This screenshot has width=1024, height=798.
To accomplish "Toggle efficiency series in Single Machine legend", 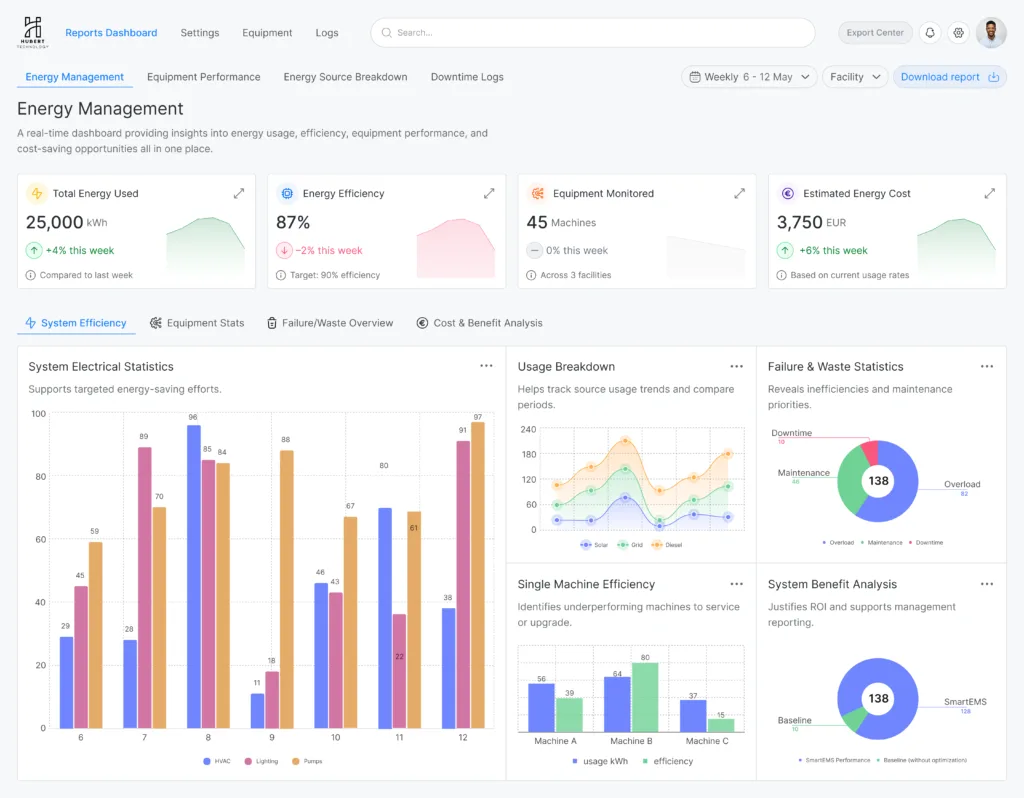I will (667, 761).
